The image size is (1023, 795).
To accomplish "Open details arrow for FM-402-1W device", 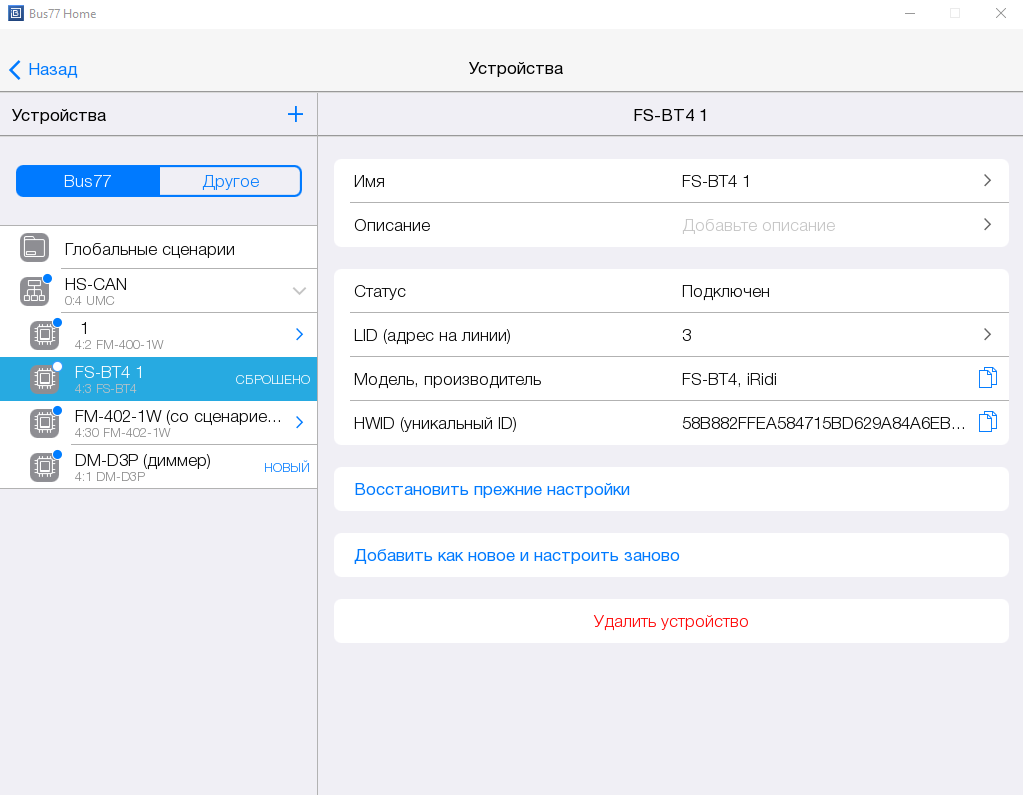I will [299, 423].
